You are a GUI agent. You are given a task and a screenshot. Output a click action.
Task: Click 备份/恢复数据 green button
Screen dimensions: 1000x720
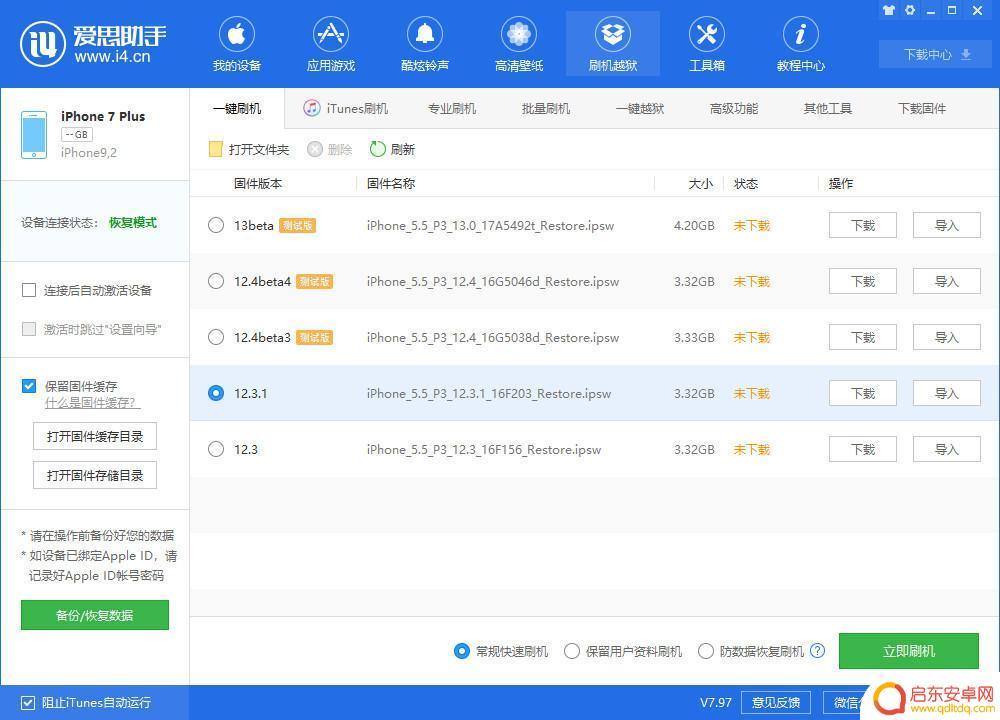[x=95, y=615]
